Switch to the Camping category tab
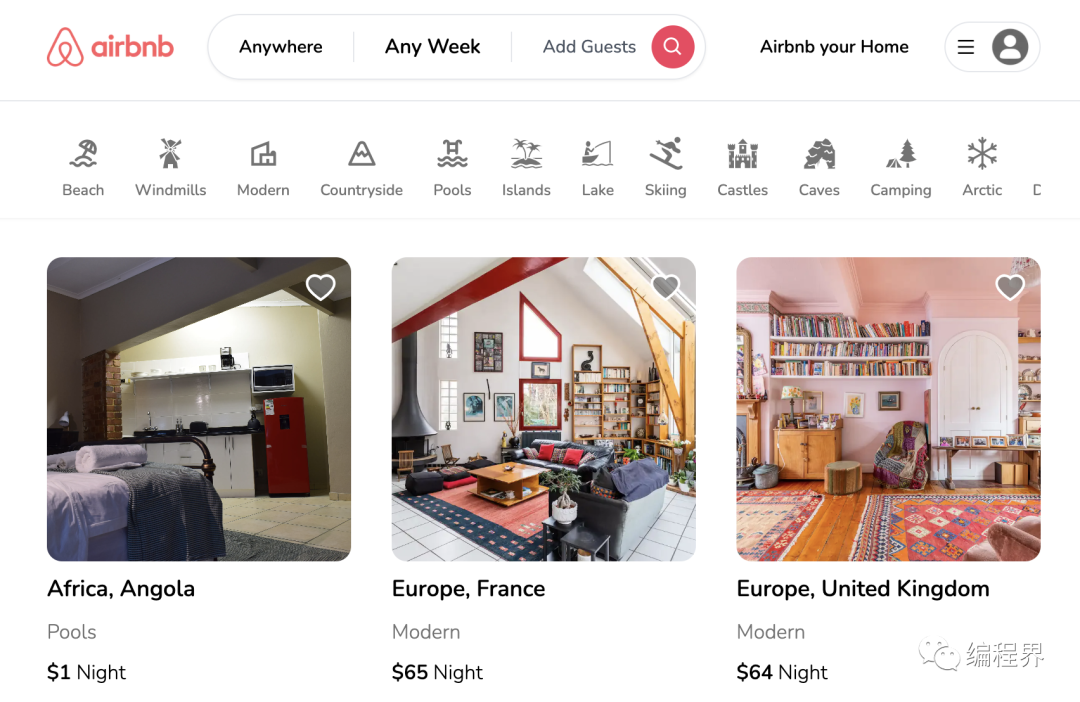 (x=900, y=169)
